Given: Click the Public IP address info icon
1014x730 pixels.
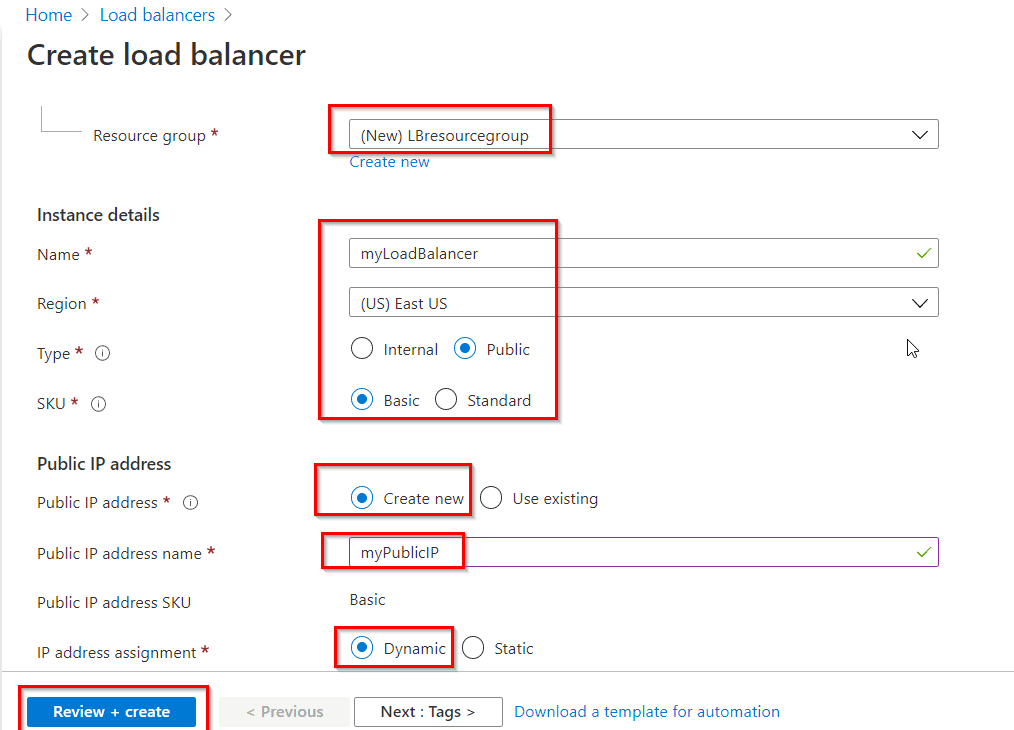Looking at the screenshot, I should coord(190,503).
